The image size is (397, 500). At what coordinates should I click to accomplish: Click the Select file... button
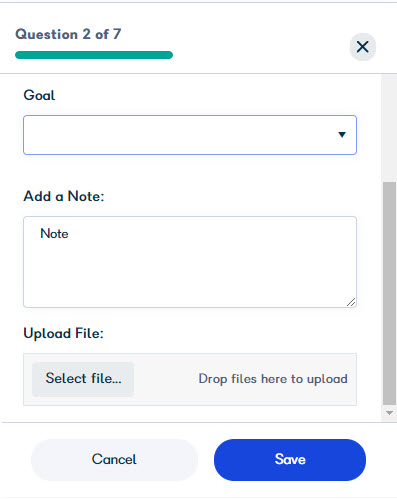click(x=83, y=379)
